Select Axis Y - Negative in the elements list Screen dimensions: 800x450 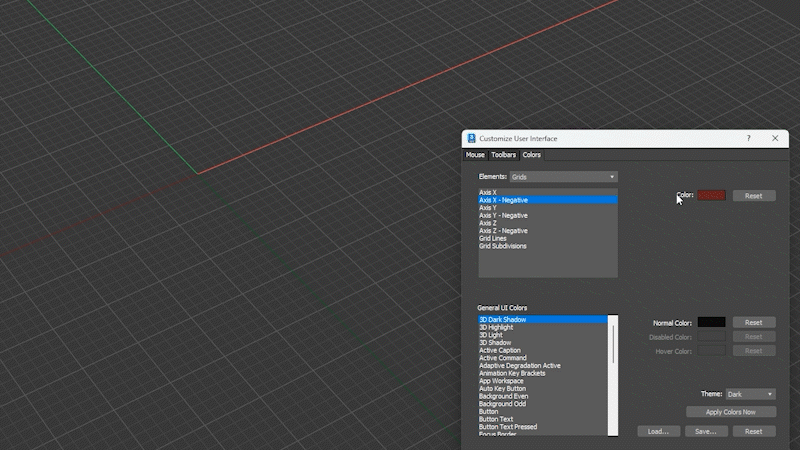coord(503,215)
